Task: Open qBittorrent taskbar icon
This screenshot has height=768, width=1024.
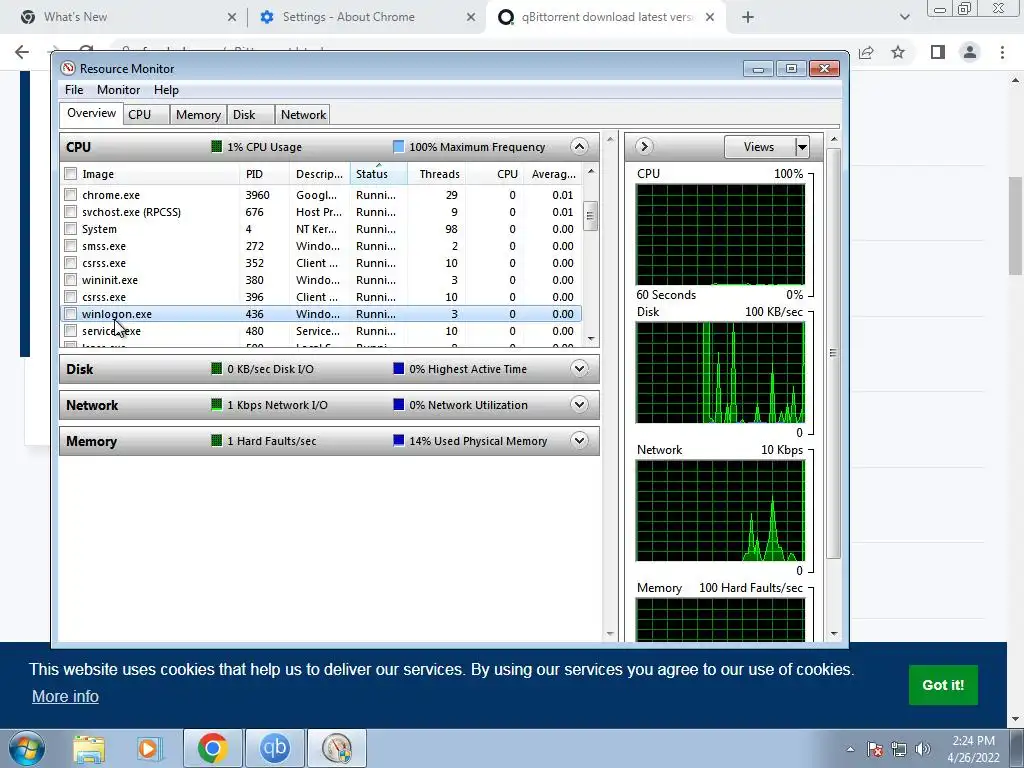Action: 274,748
